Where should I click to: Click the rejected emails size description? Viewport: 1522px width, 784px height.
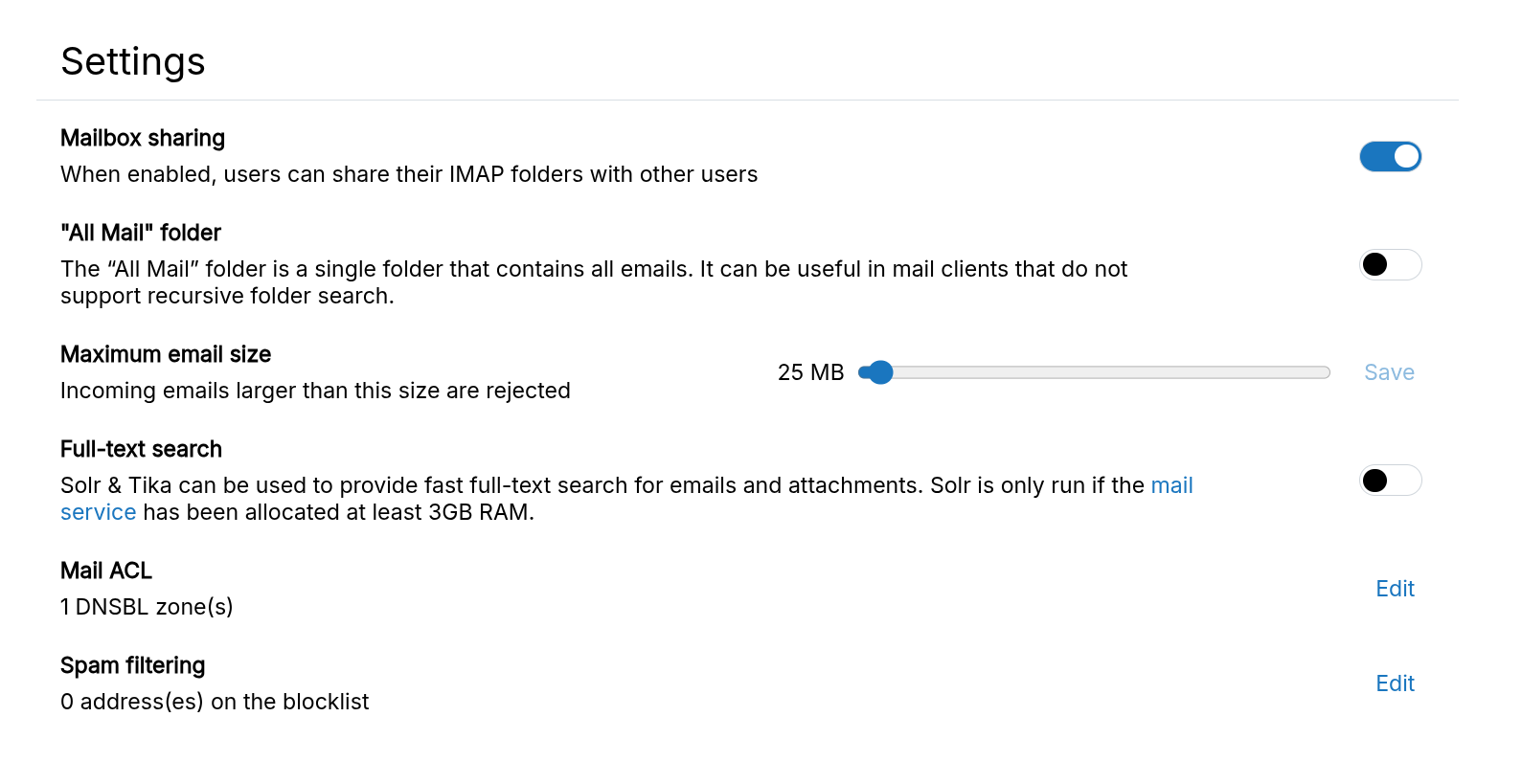315,390
